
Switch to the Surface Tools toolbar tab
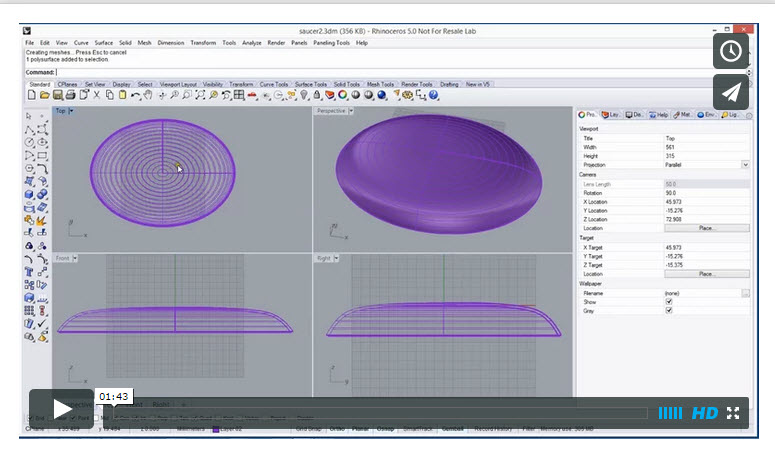click(311, 84)
